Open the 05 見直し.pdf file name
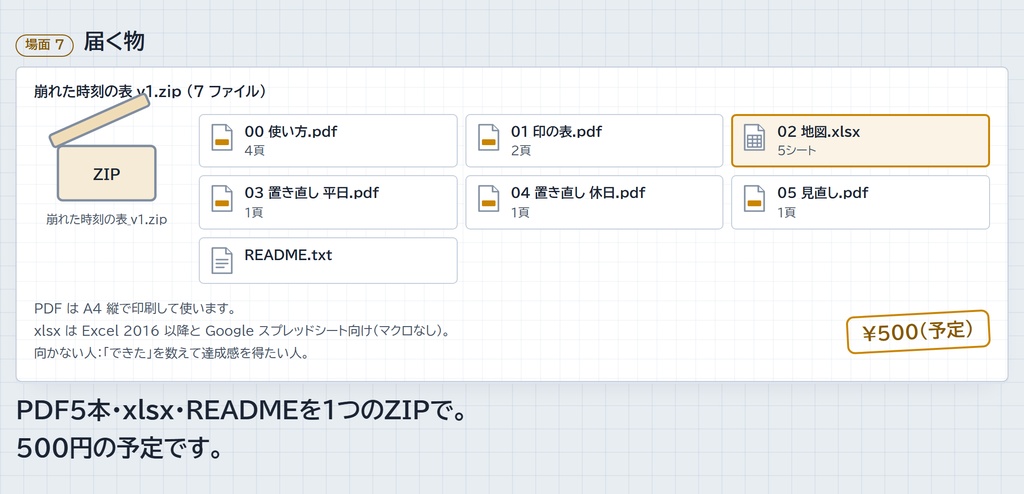1024x494 pixels. pyautogui.click(x=823, y=193)
